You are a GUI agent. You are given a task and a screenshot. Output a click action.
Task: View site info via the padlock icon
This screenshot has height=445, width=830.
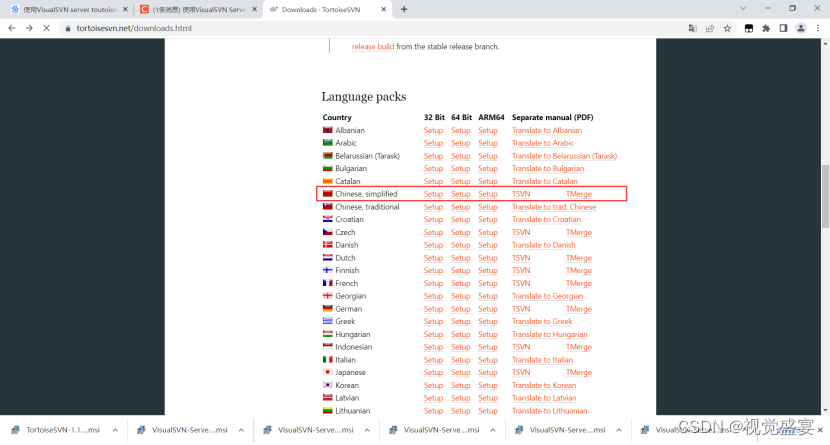(68, 28)
